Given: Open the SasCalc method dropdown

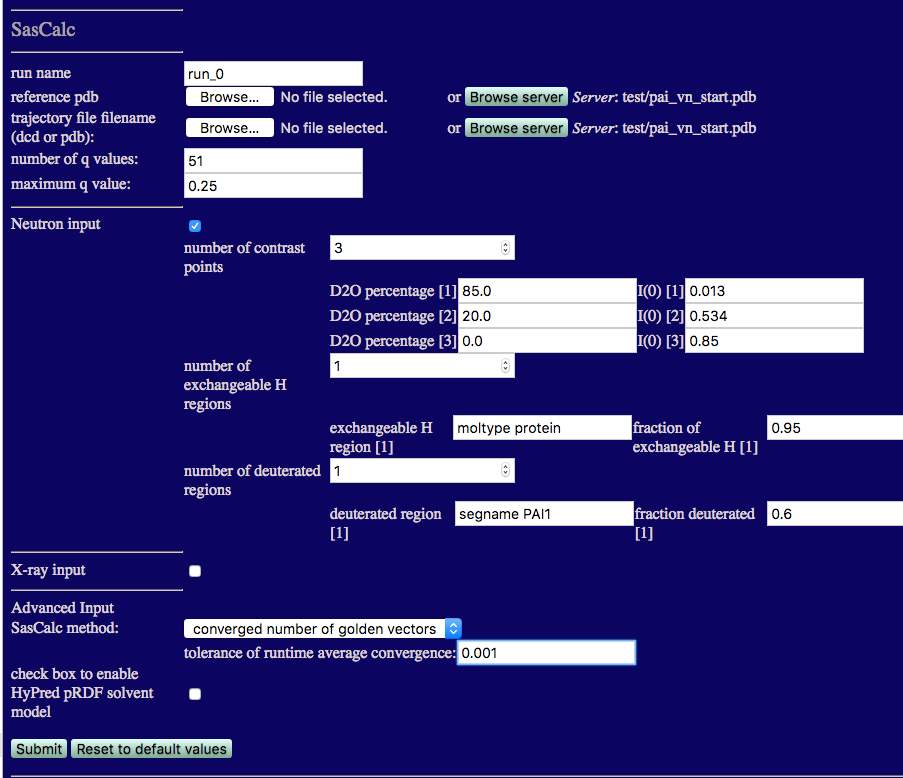Looking at the screenshot, I should (x=322, y=628).
